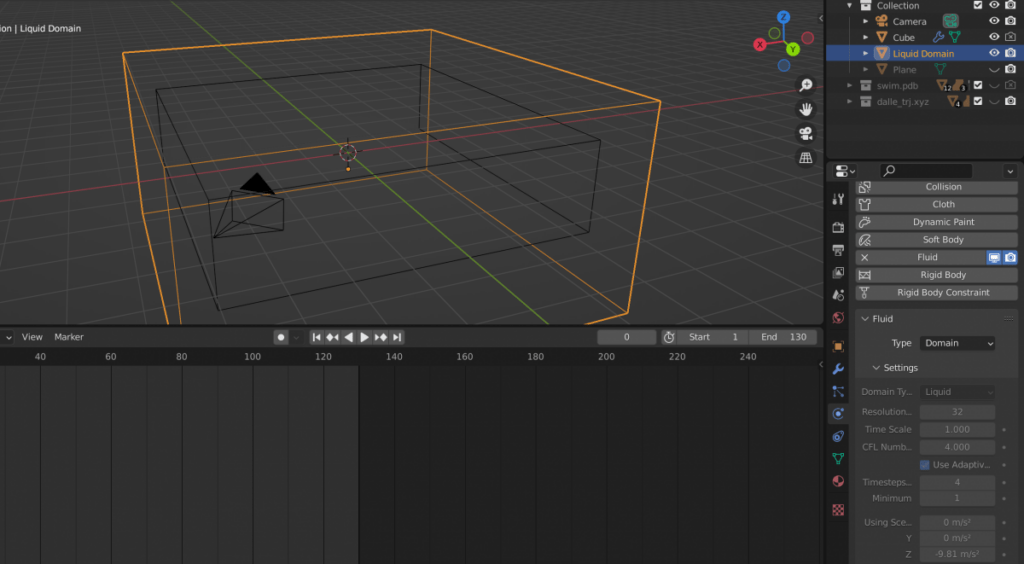Open the Modifiers wrench tab
1024x564 pixels.
839,369
